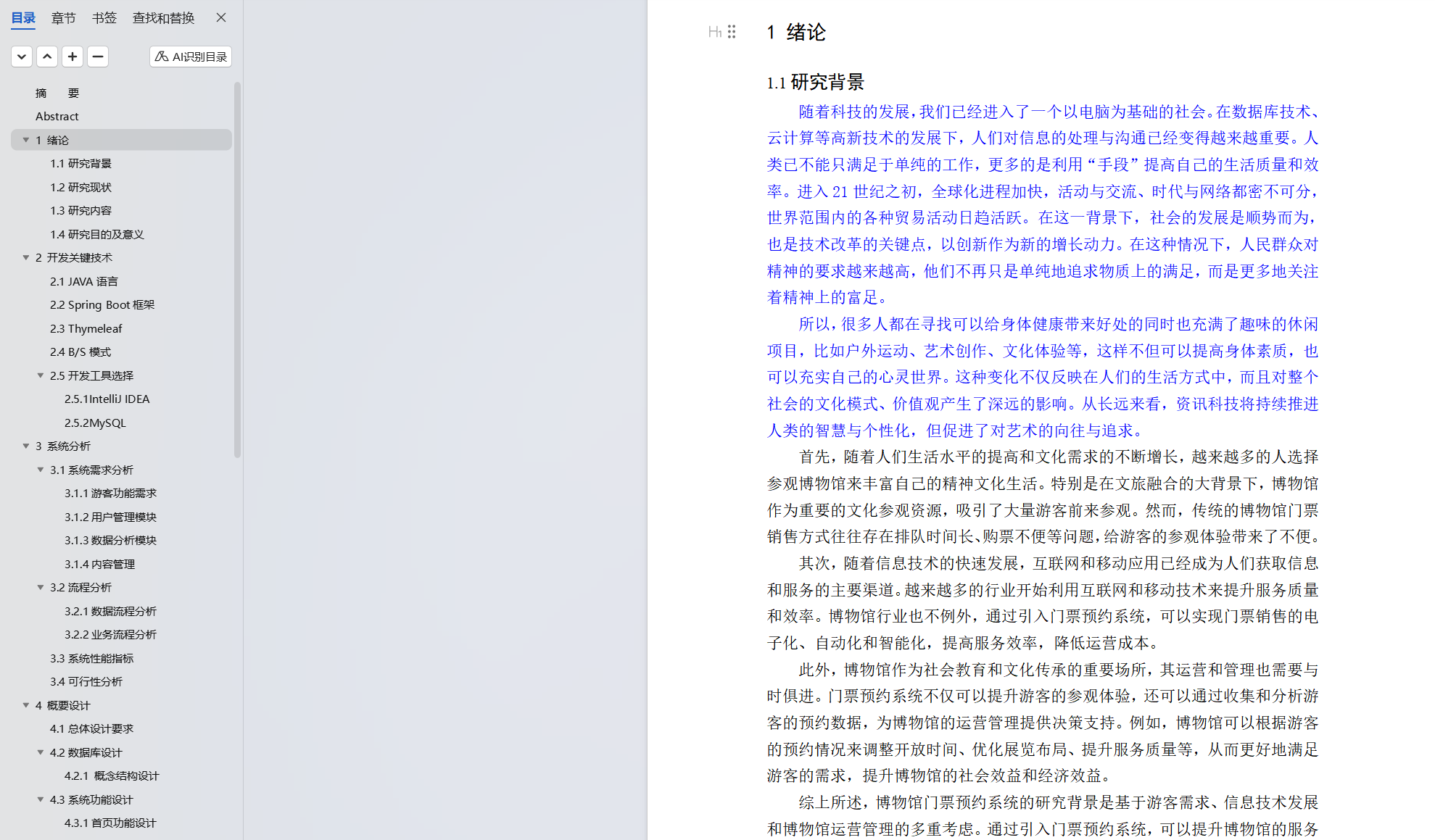The image size is (1435, 840).
Task: Click the outline panel vertical scrollbar
Action: [237, 268]
